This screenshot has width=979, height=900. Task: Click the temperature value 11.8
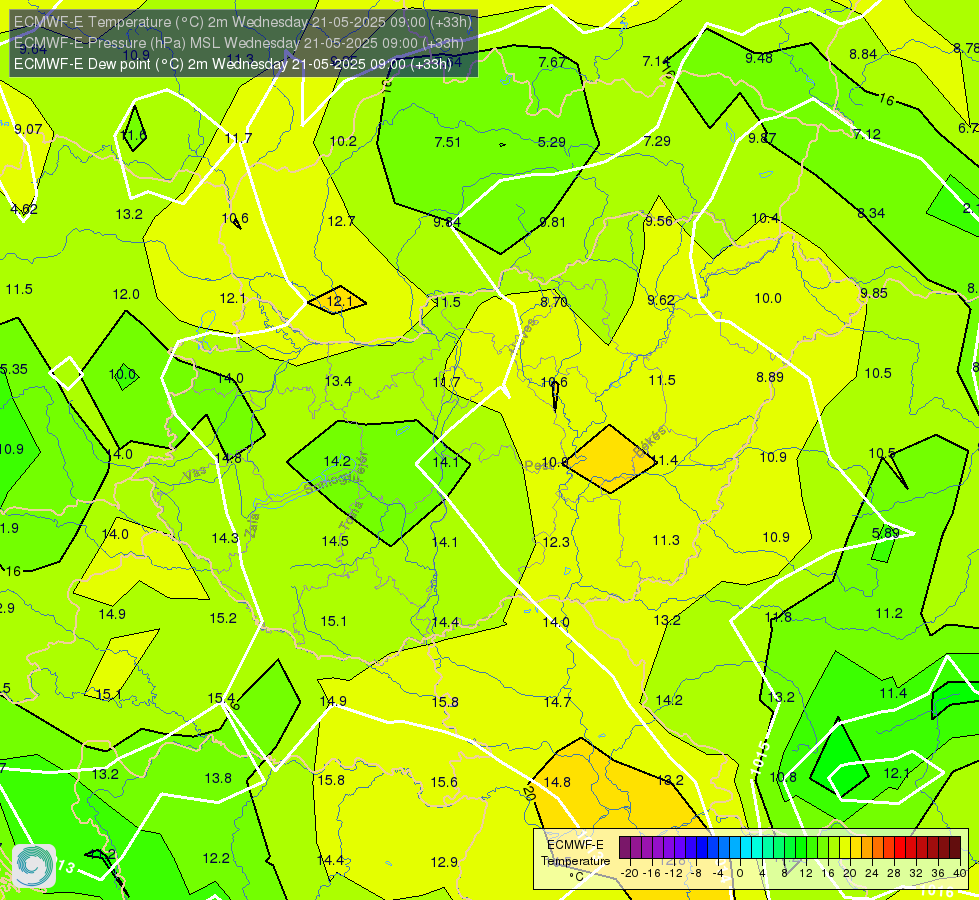[778, 617]
